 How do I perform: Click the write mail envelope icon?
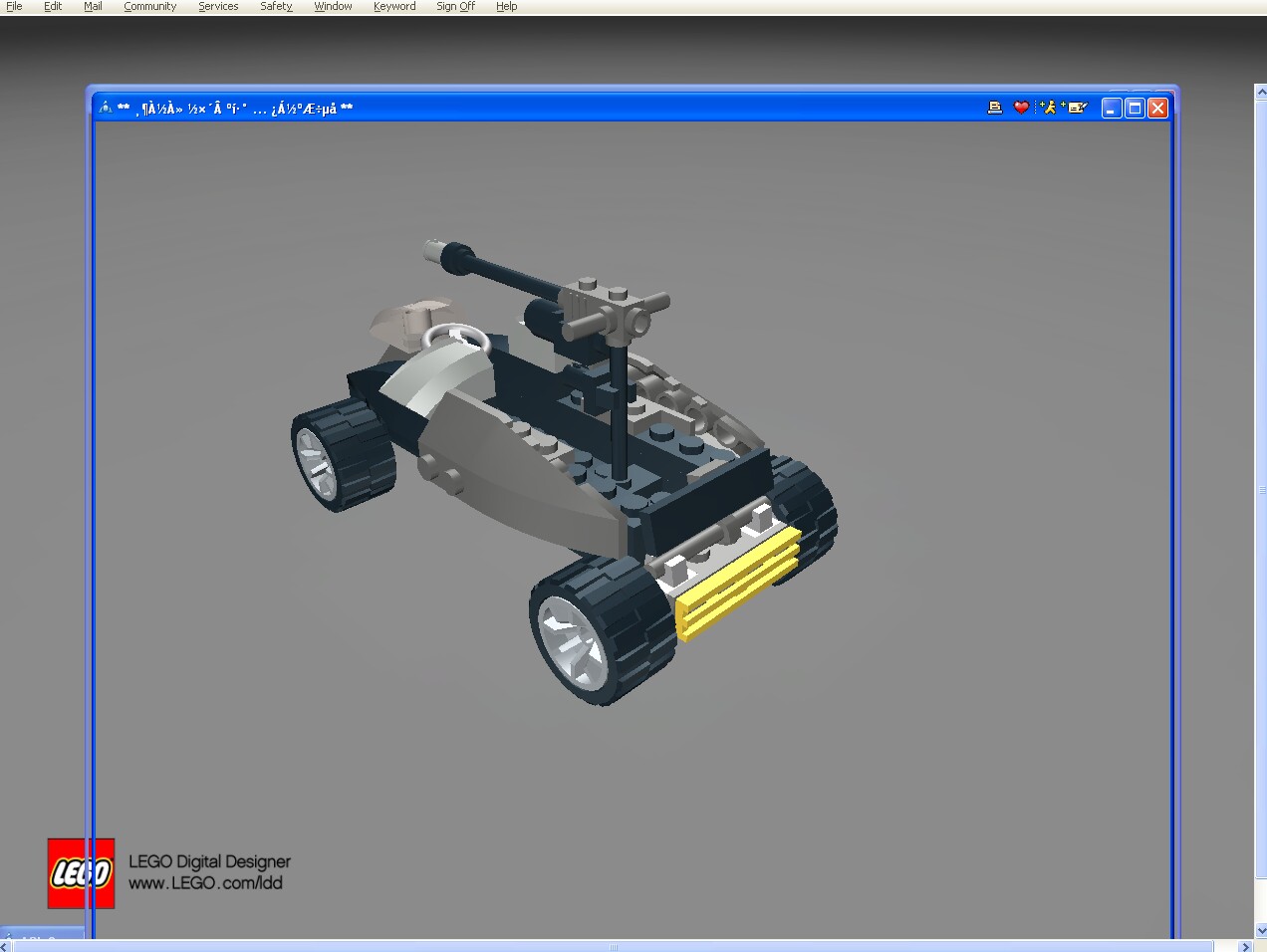(1076, 108)
